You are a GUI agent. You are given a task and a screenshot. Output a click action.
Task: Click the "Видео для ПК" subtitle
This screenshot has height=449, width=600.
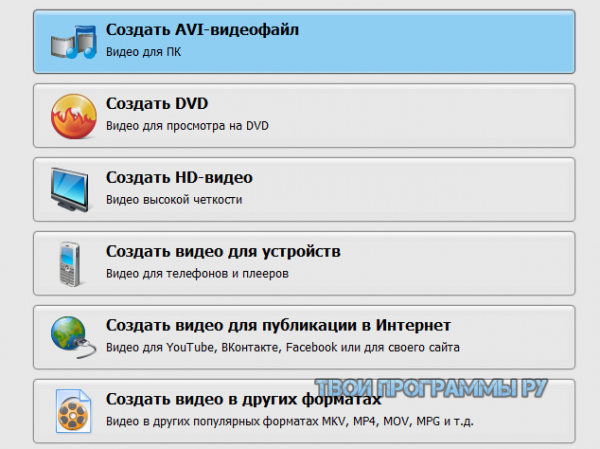tap(143, 52)
